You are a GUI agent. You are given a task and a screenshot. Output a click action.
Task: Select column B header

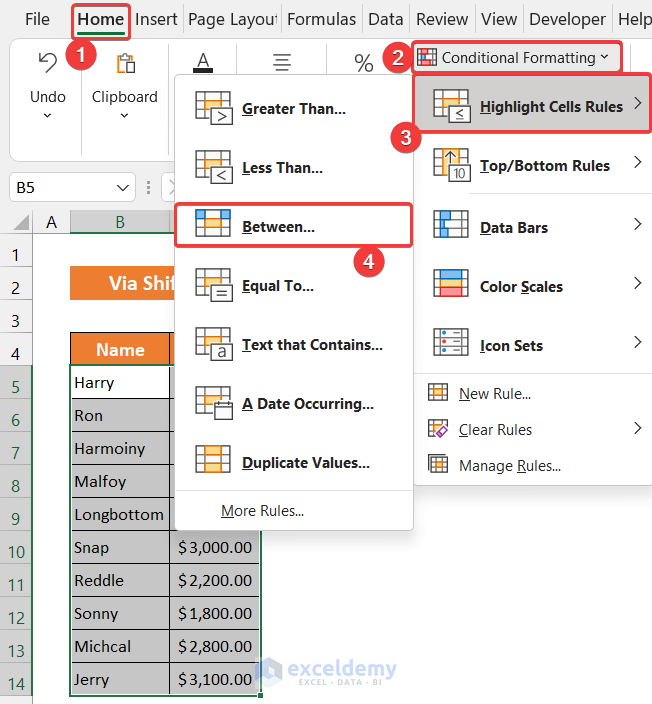click(x=120, y=222)
